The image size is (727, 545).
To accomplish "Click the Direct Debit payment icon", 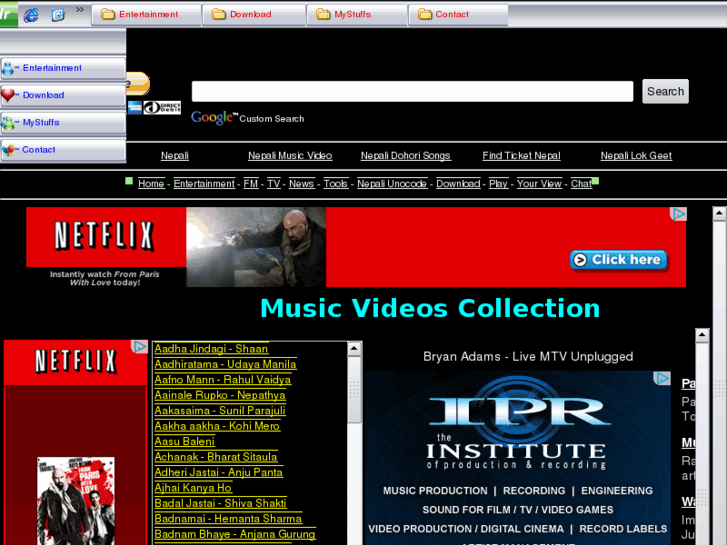I will click(162, 108).
